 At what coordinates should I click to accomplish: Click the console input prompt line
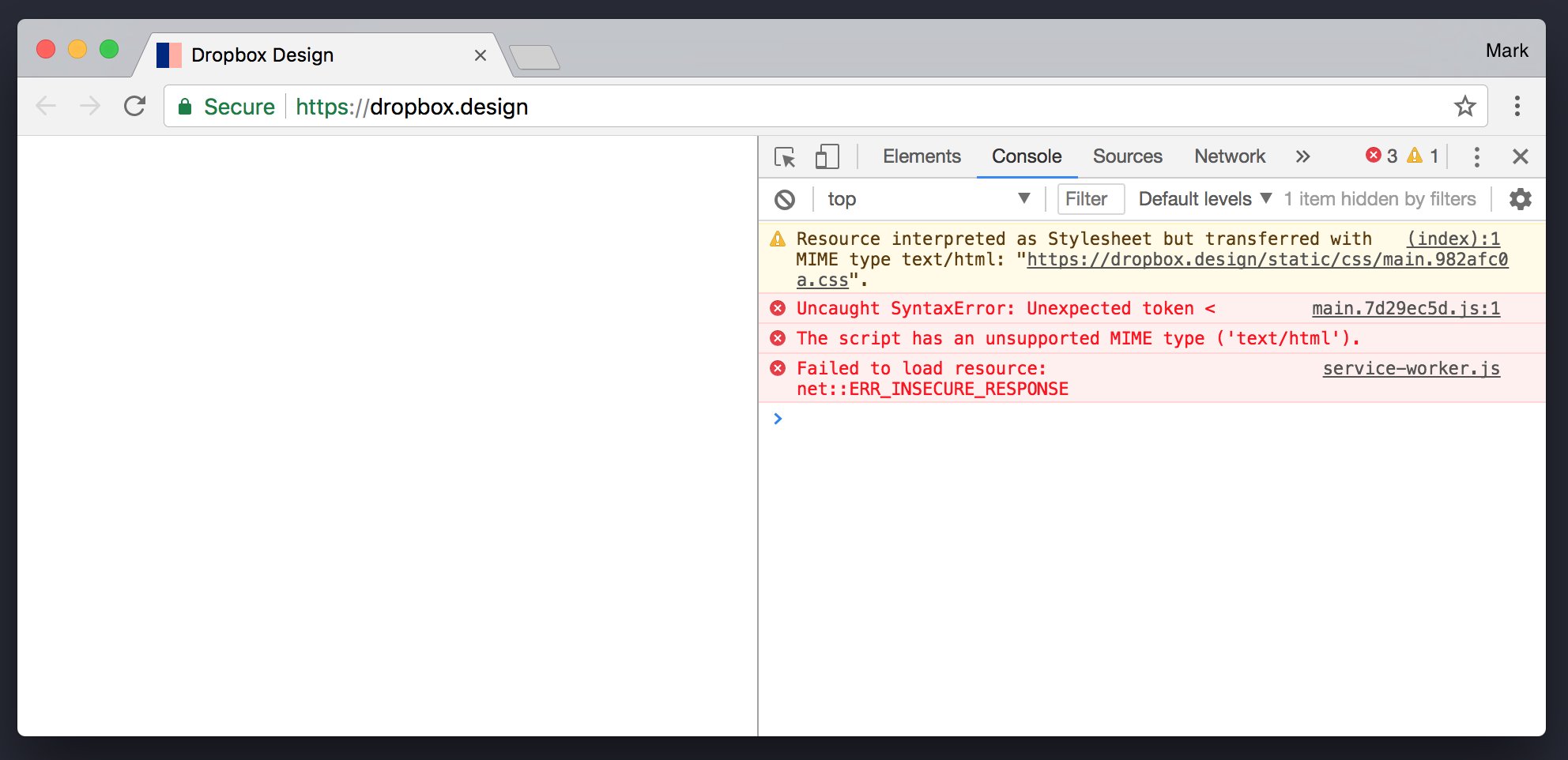tap(1151, 419)
